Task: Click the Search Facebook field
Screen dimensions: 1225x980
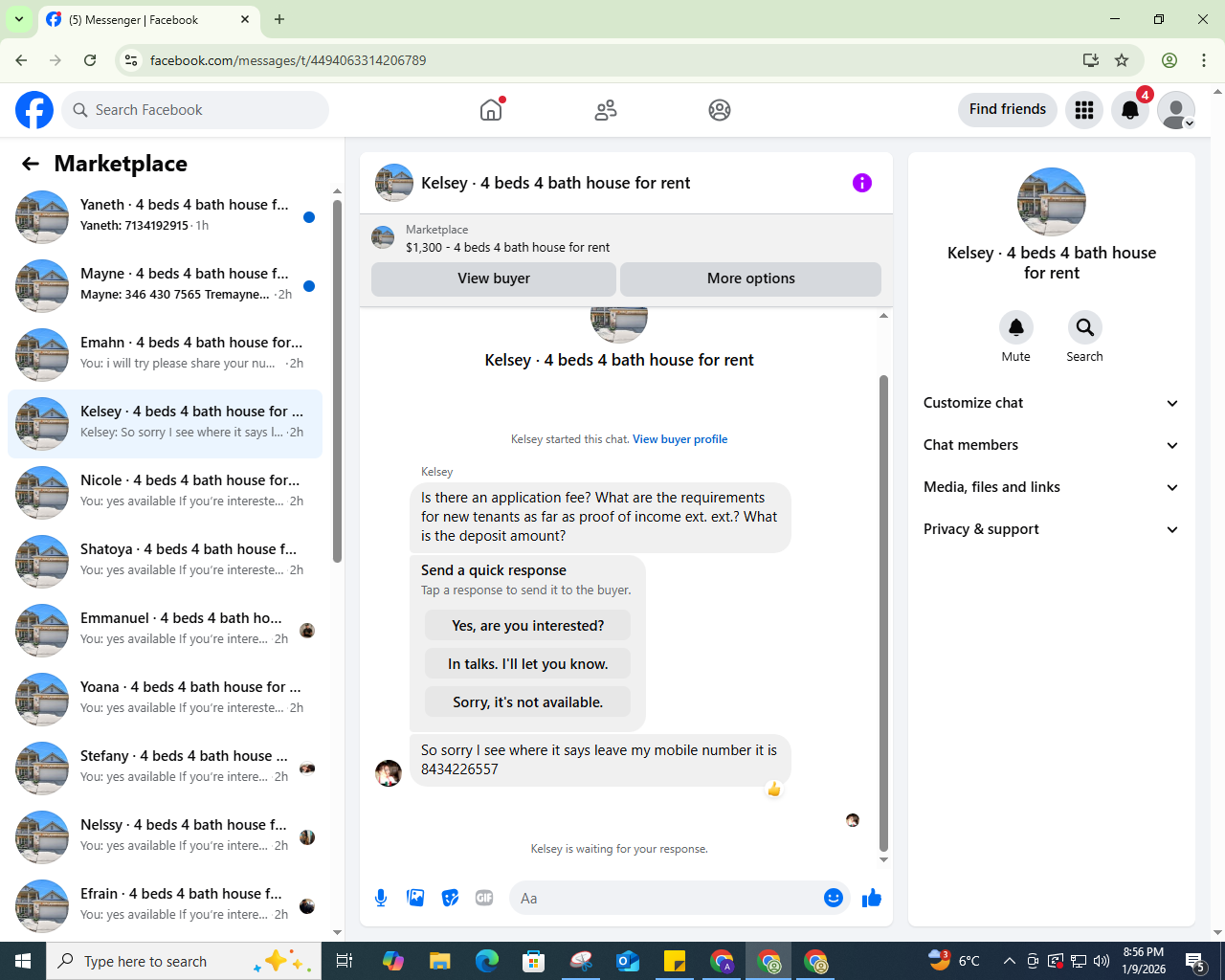Action: [x=195, y=110]
